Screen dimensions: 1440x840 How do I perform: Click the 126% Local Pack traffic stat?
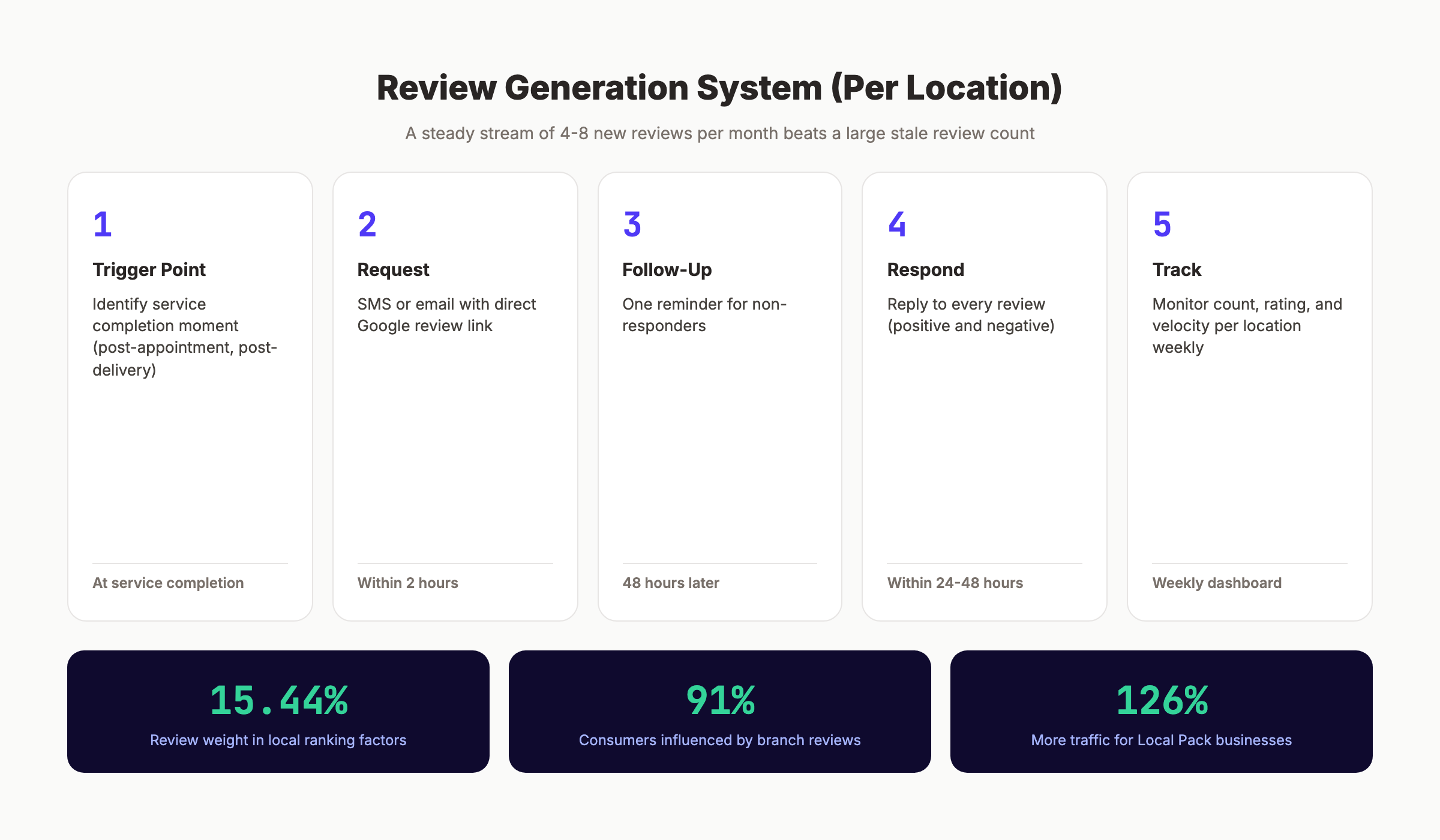[x=1162, y=712]
